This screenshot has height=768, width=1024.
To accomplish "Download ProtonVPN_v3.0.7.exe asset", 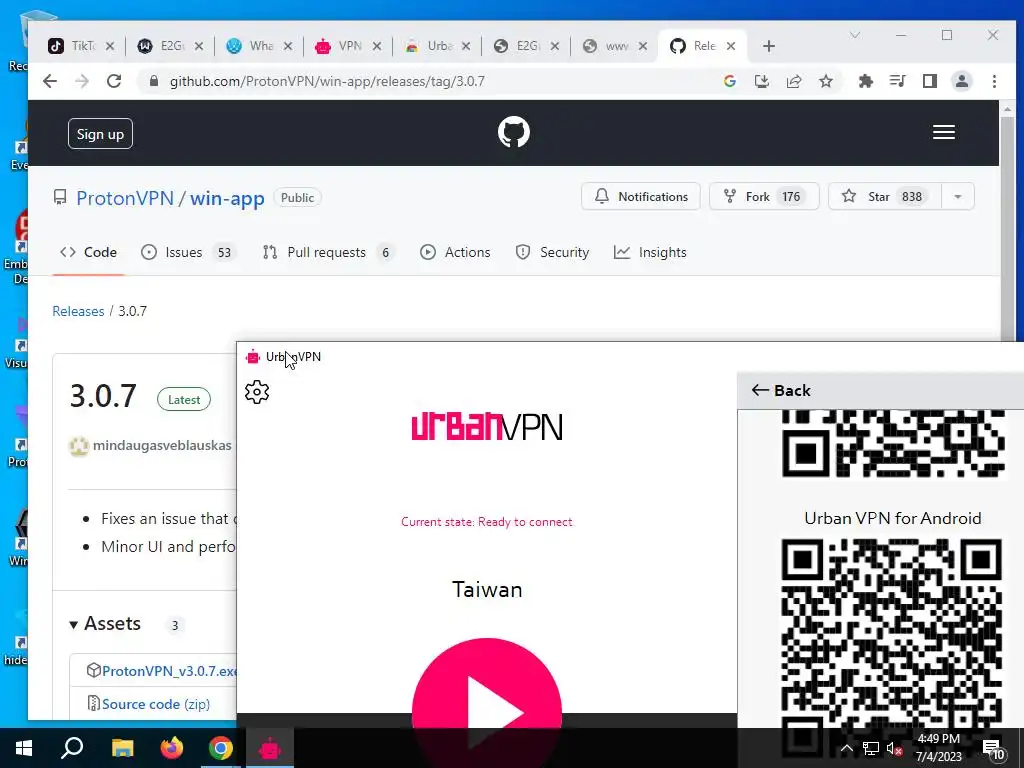I will 168,671.
